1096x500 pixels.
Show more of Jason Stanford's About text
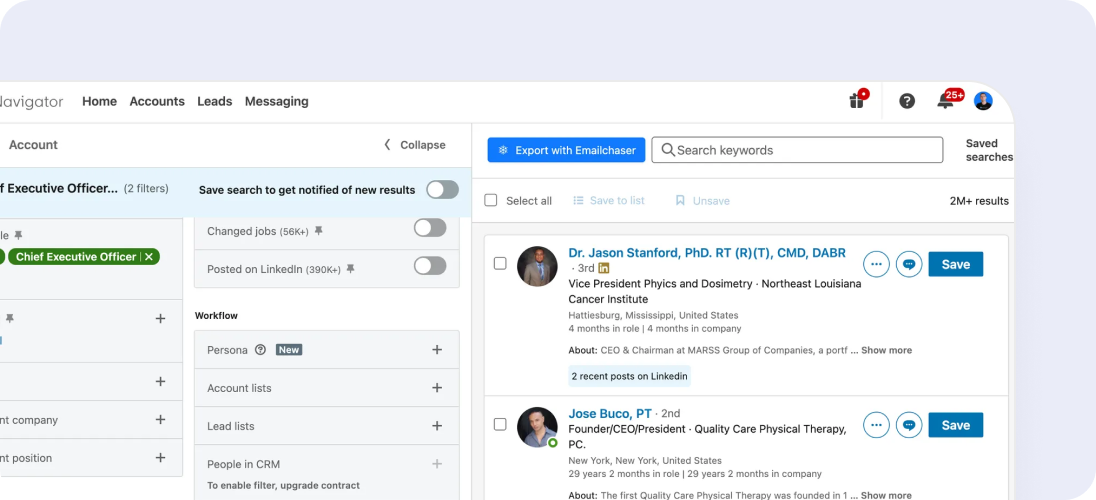tap(886, 350)
